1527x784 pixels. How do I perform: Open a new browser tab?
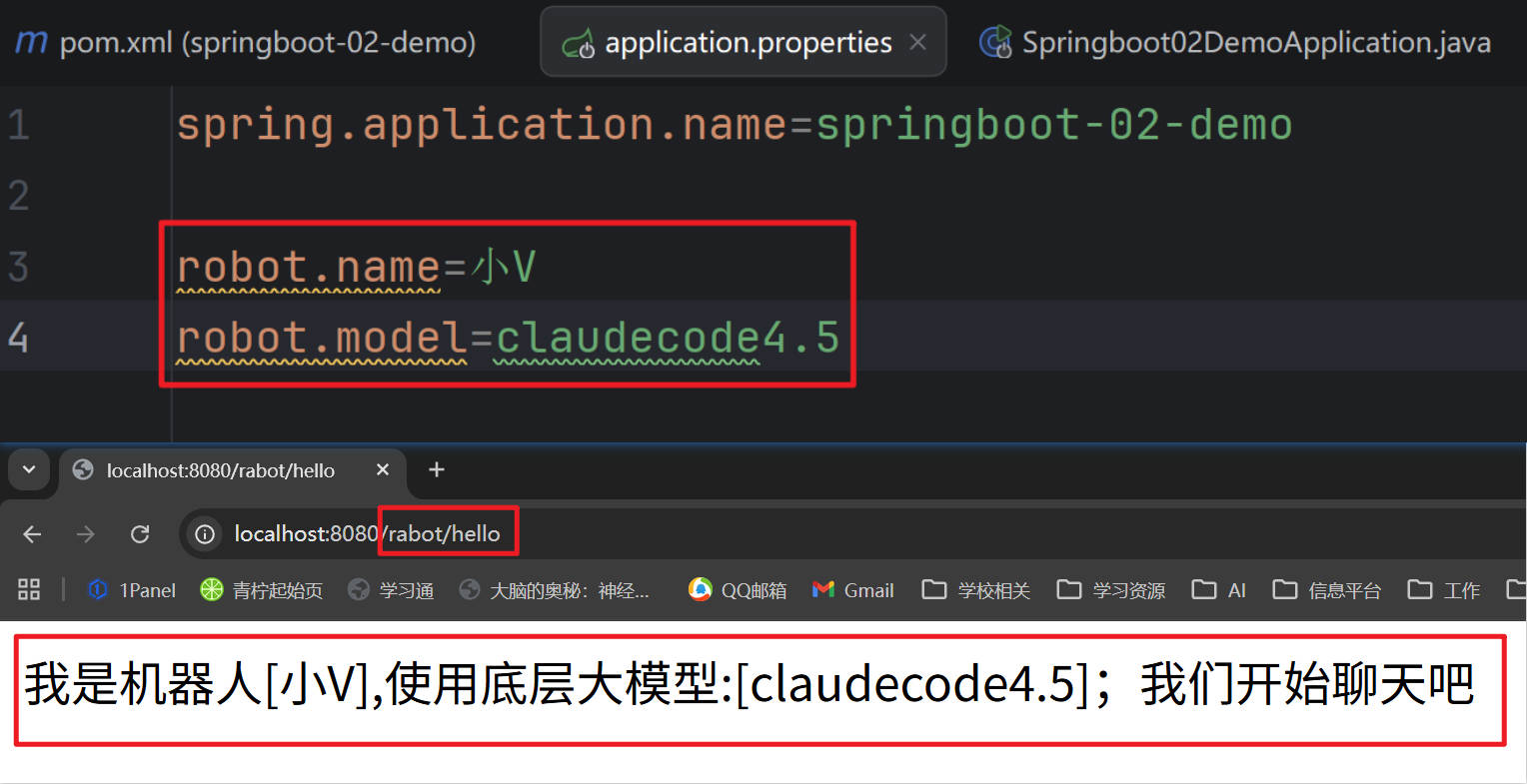click(436, 469)
